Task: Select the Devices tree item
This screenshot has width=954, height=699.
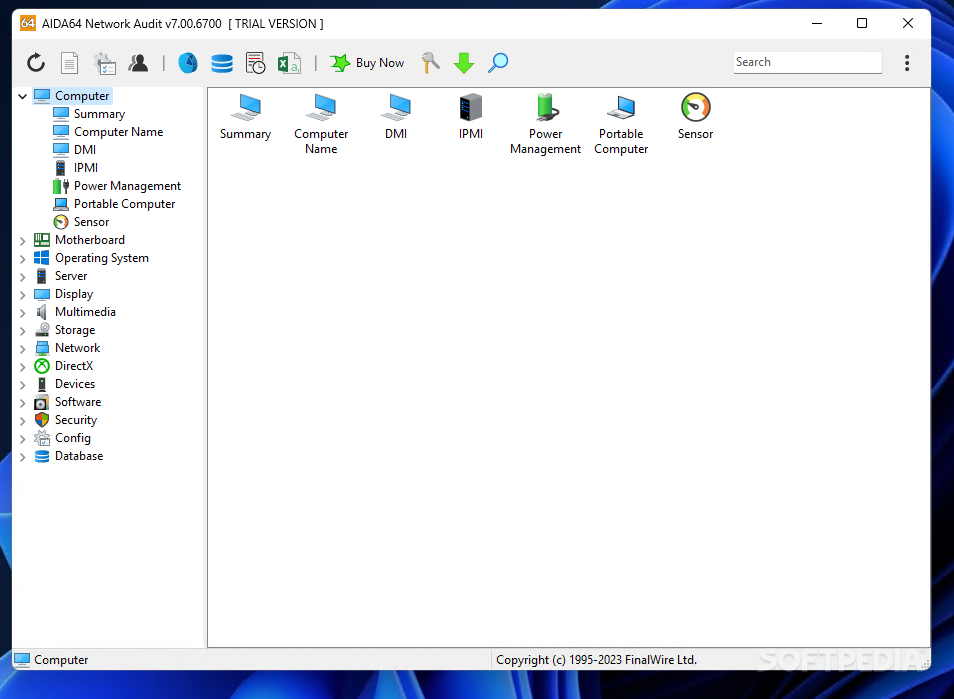Action: [x=75, y=384]
